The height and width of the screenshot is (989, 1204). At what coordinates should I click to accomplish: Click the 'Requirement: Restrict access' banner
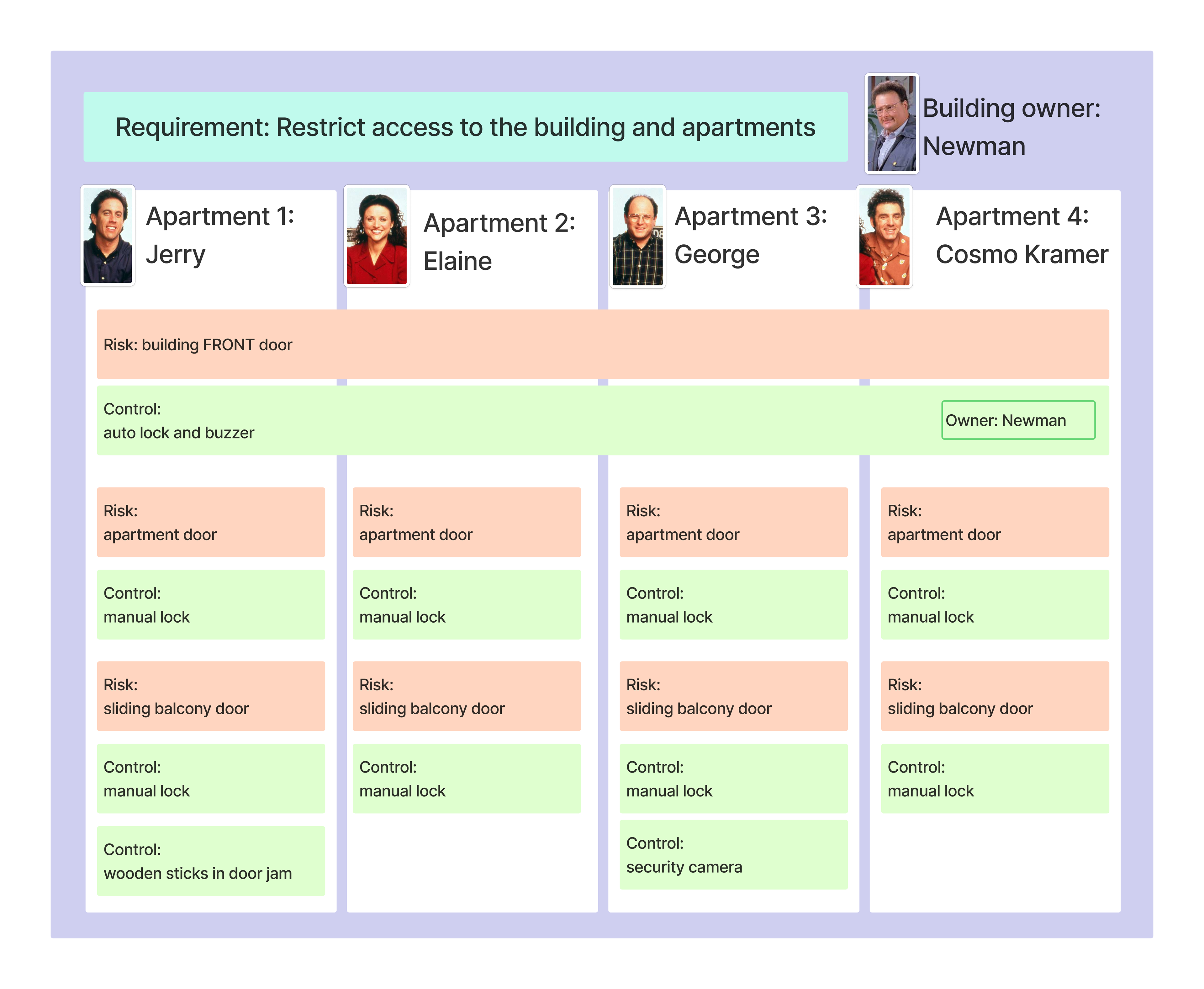[x=465, y=127]
